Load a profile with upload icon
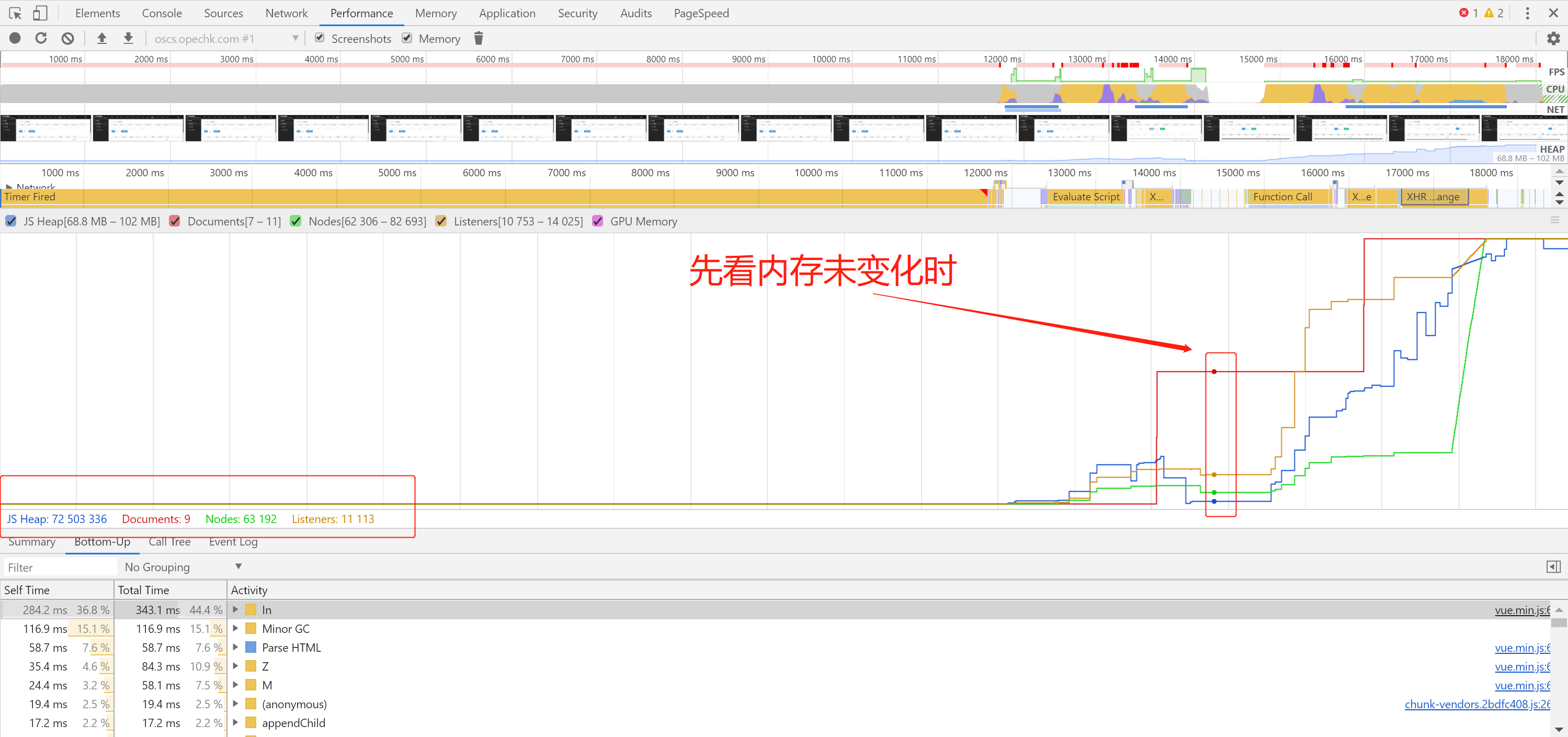Screen dimensions: 1568x737 click(x=101, y=38)
